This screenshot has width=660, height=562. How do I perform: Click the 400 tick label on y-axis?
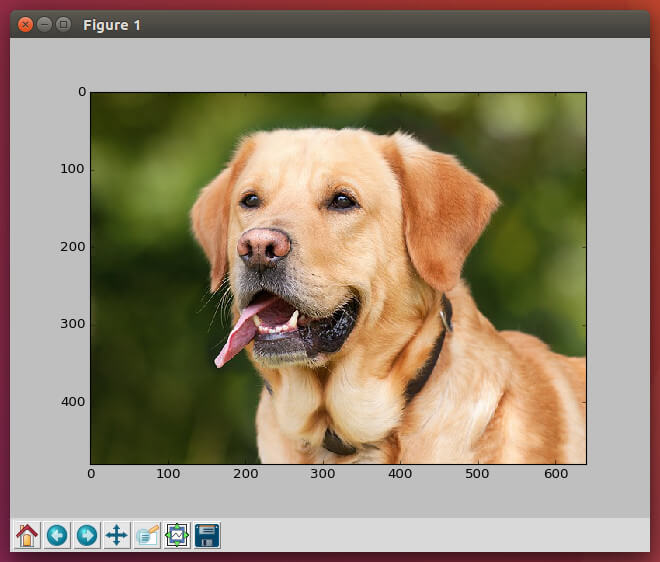(74, 401)
